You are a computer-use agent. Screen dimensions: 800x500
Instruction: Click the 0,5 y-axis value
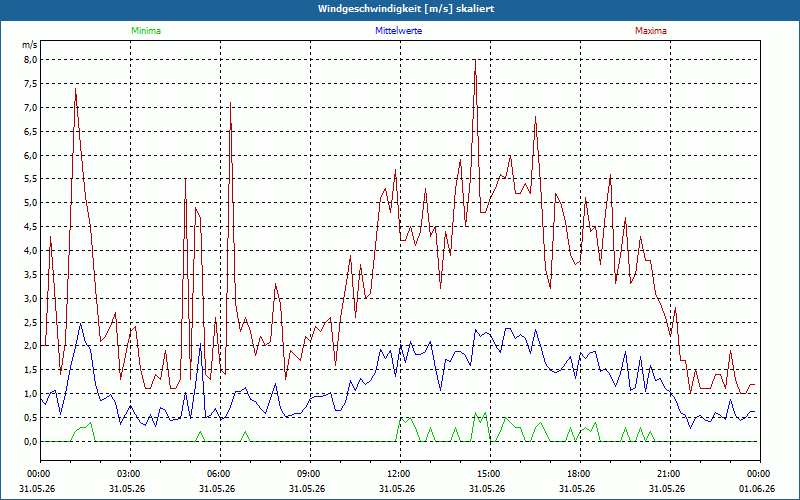(x=30, y=418)
